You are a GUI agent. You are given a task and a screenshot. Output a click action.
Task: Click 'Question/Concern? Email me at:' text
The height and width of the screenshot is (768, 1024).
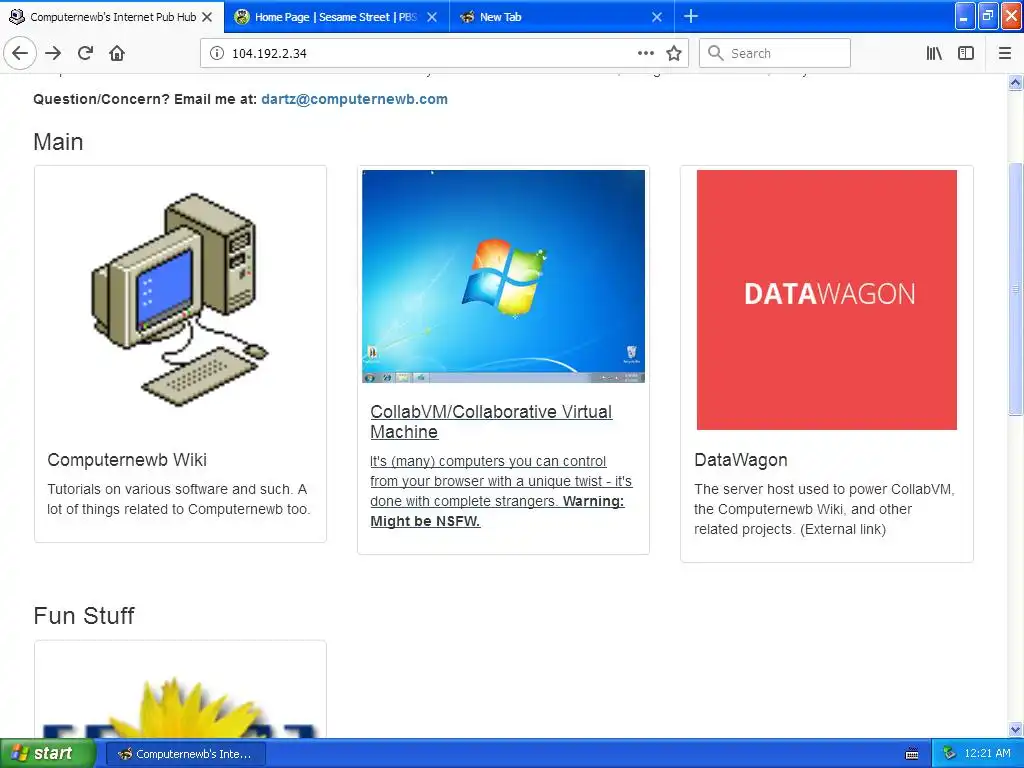[x=145, y=99]
